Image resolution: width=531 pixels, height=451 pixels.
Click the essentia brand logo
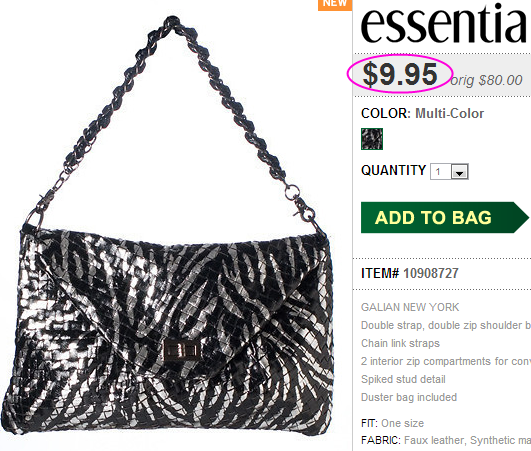pos(446,24)
